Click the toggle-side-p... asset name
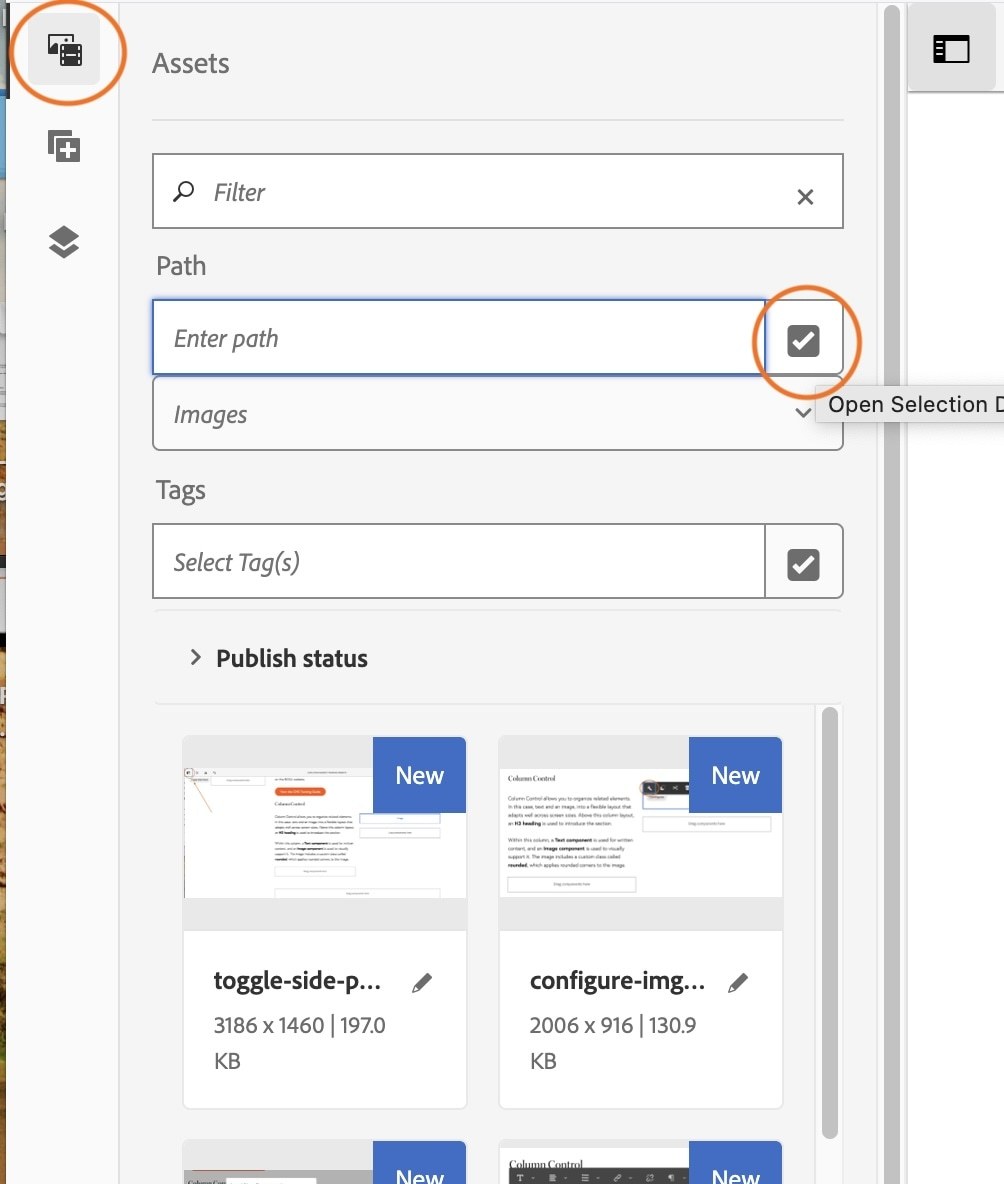Viewport: 1004px width, 1184px height. (x=297, y=981)
